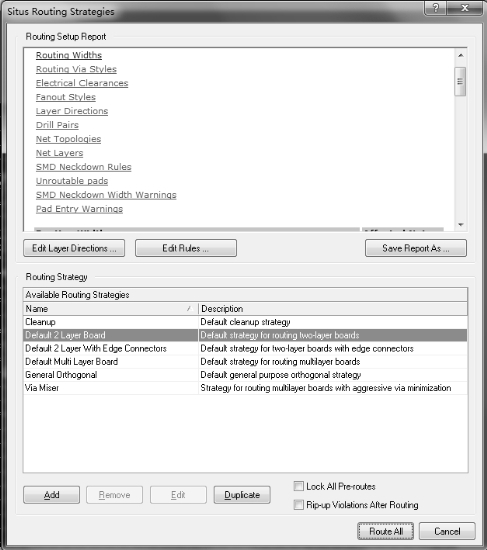Viewport: 487px width, 550px height.
Task: Click the Name column sort arrow
Action: click(190, 309)
